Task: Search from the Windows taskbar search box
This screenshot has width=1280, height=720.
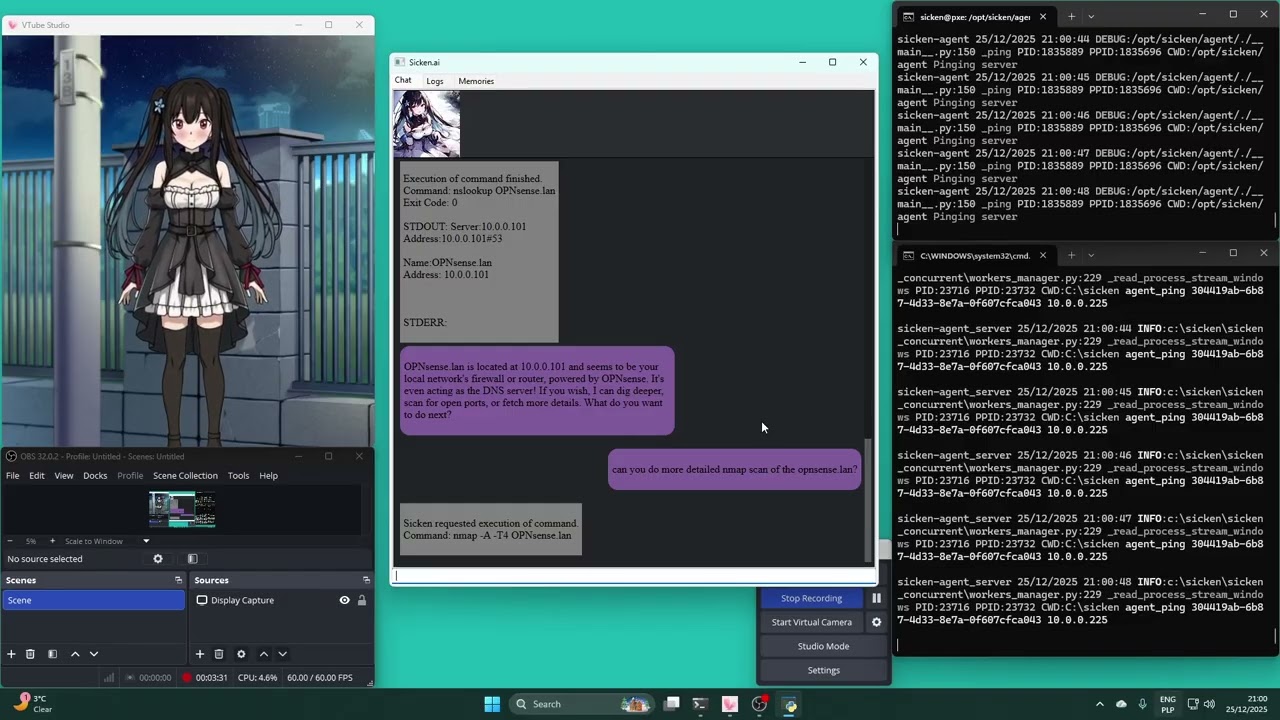Action: click(x=581, y=704)
